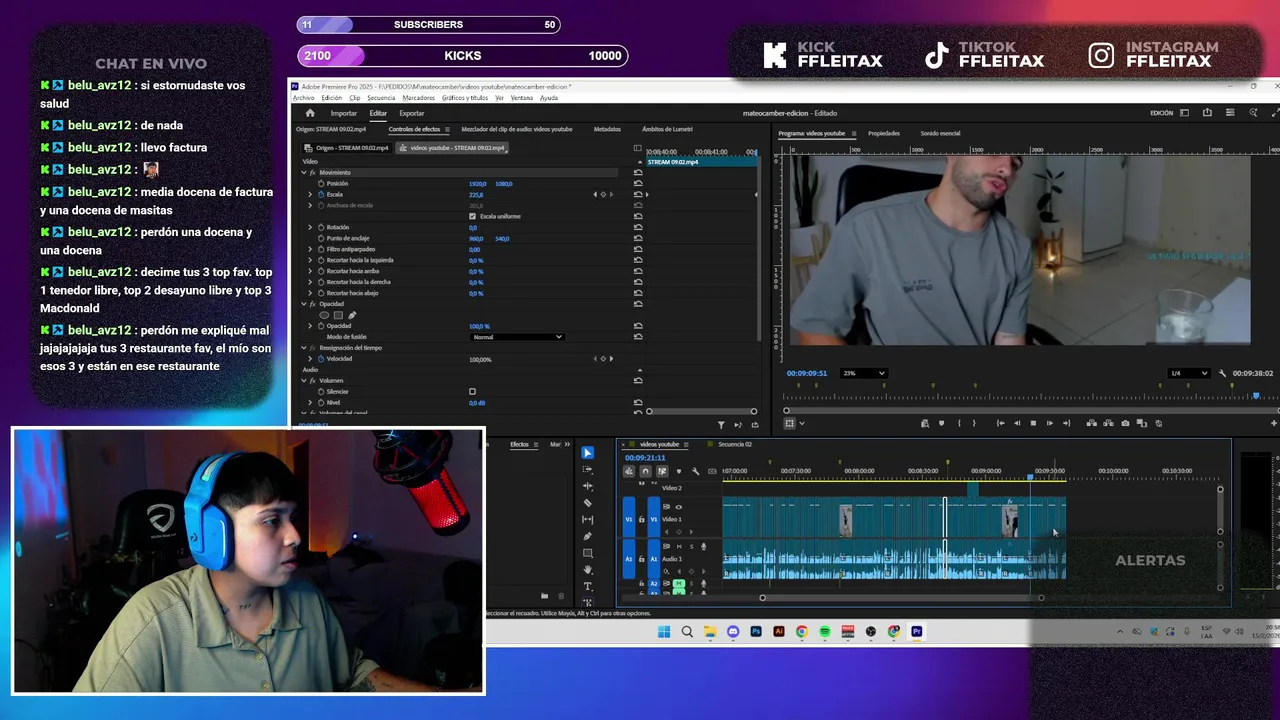
Task: Select the Pen tool in the tools panel
Action: [588, 536]
